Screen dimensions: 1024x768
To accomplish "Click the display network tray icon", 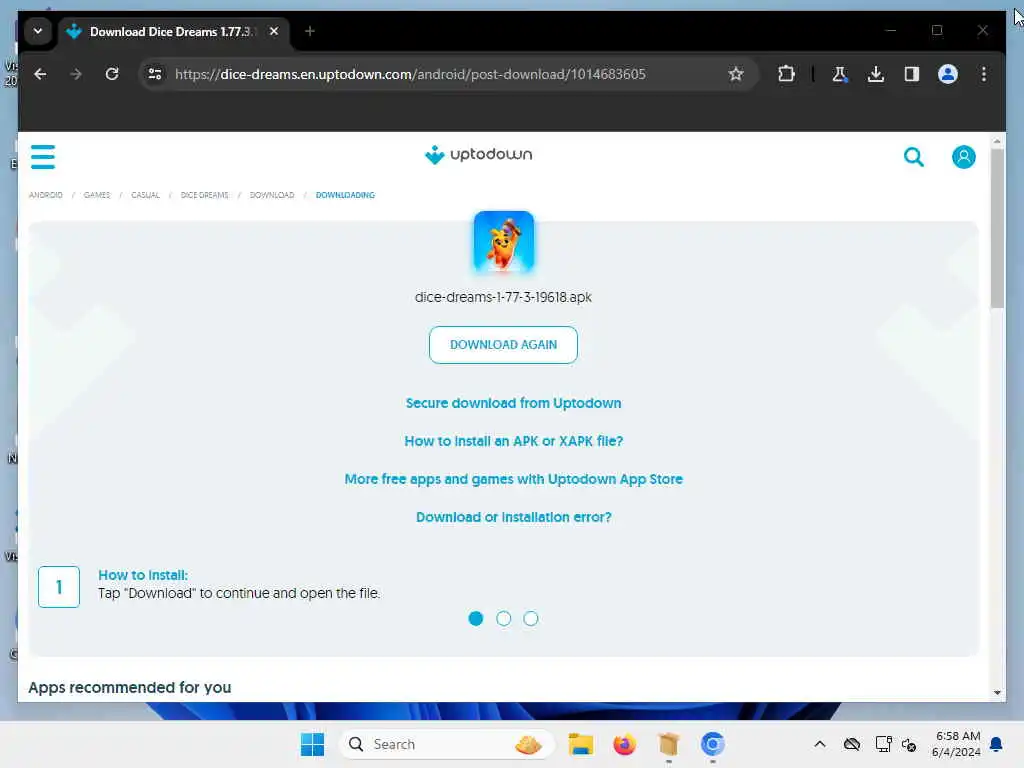I will coord(883,744).
